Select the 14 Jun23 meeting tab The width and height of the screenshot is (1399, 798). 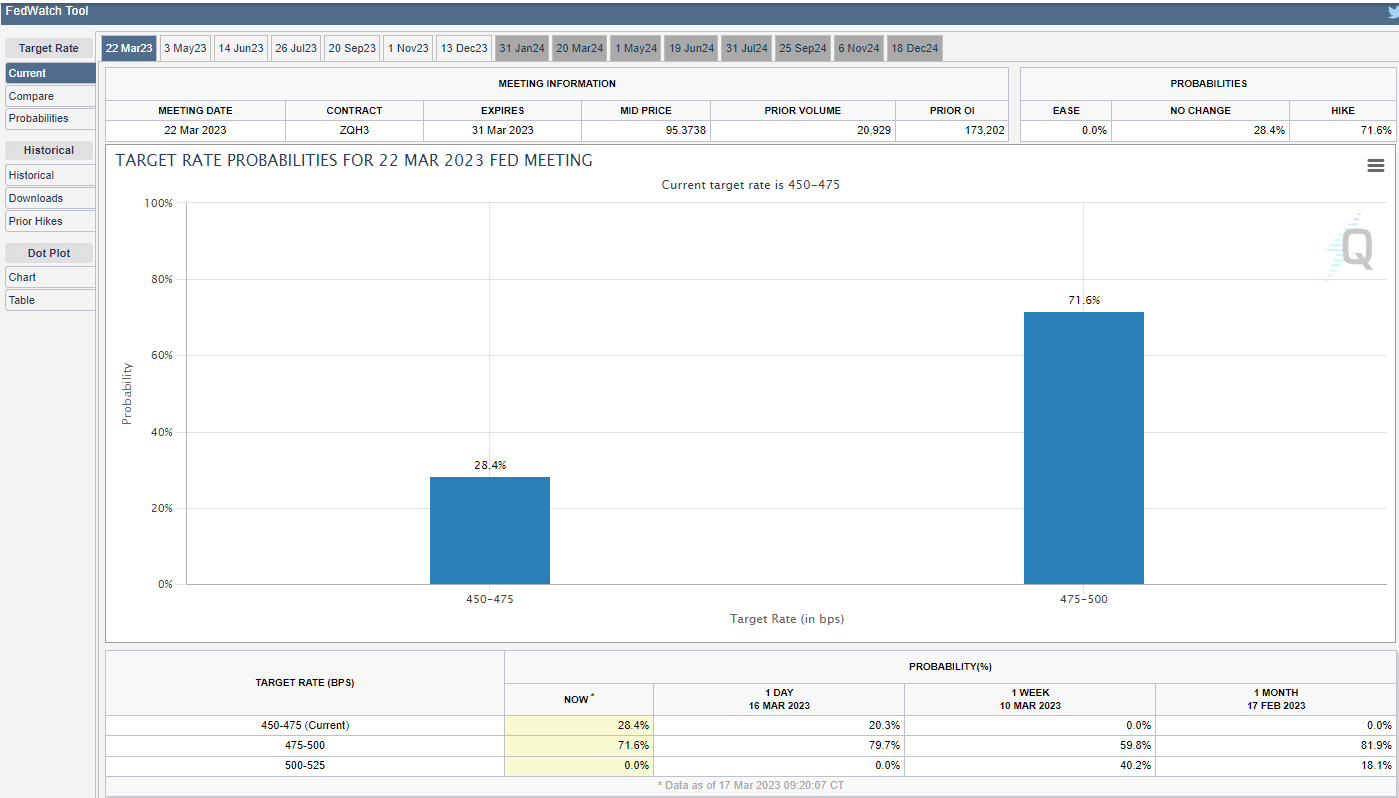coord(240,47)
